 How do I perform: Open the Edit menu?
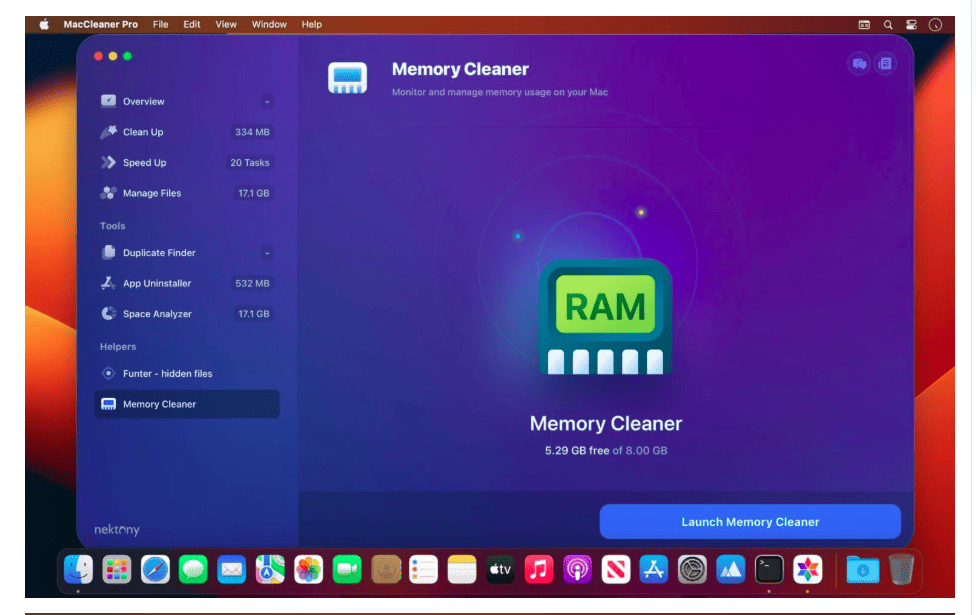pyautogui.click(x=192, y=24)
